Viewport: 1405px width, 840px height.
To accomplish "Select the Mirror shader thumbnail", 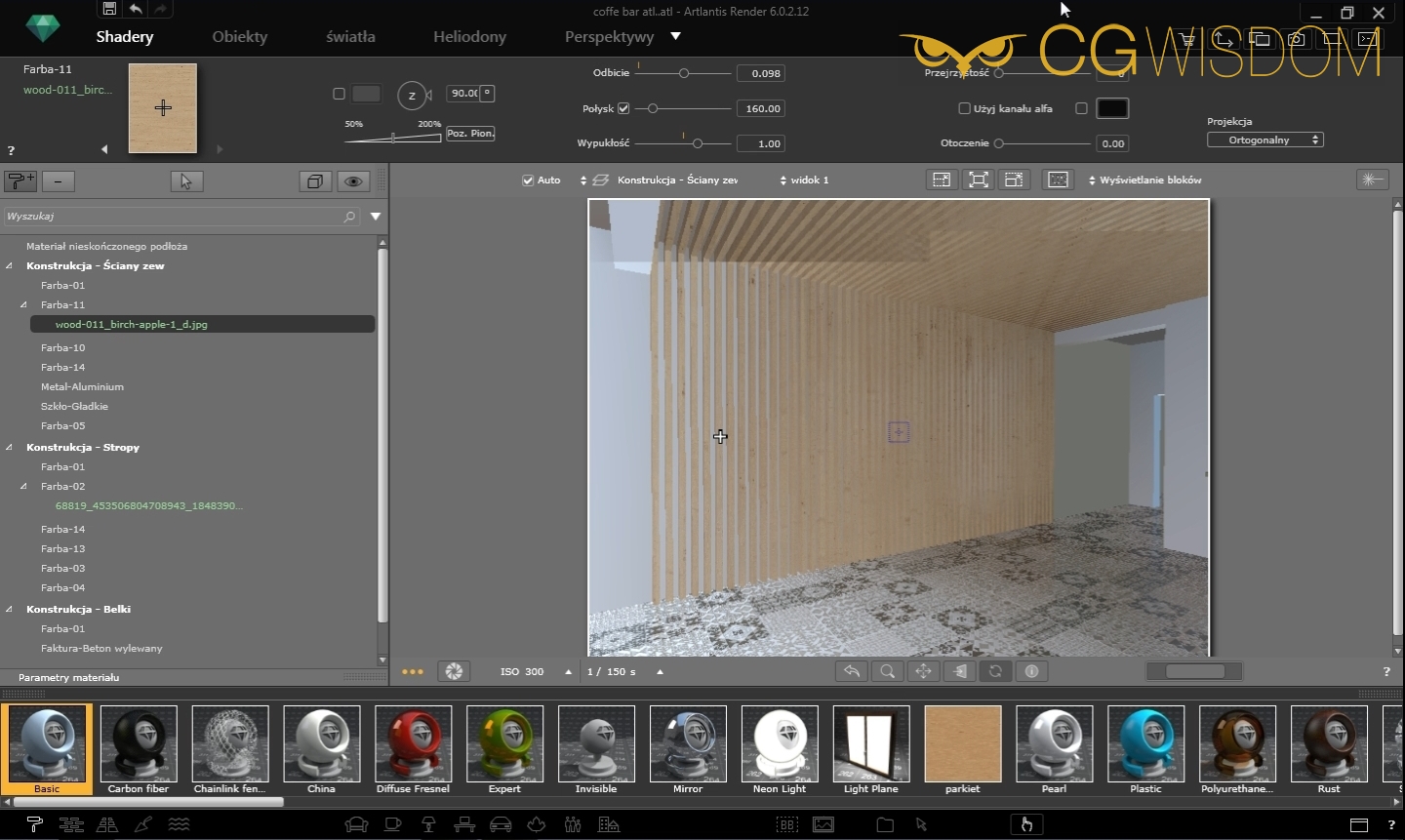I will [688, 747].
